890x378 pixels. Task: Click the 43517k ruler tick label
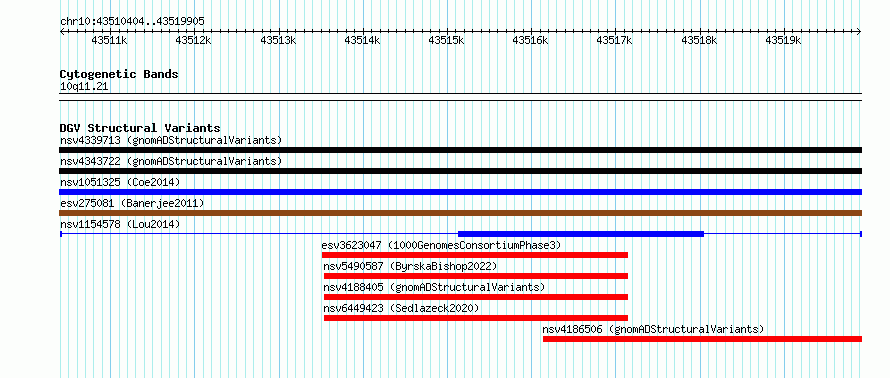pyautogui.click(x=615, y=41)
